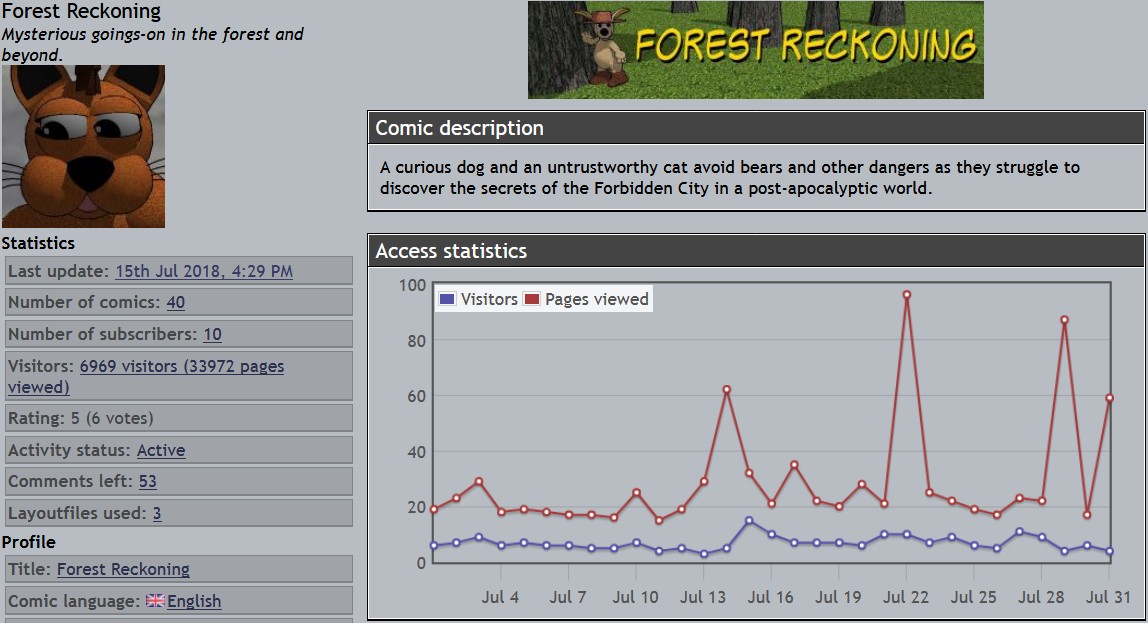Select the English language link

point(194,601)
